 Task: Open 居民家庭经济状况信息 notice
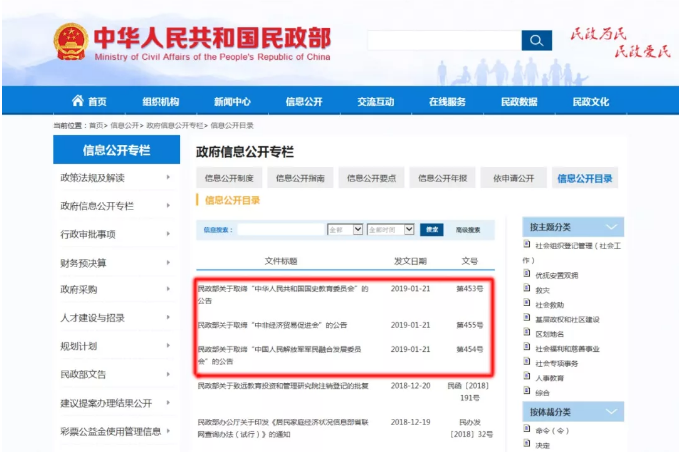[x=283, y=428]
